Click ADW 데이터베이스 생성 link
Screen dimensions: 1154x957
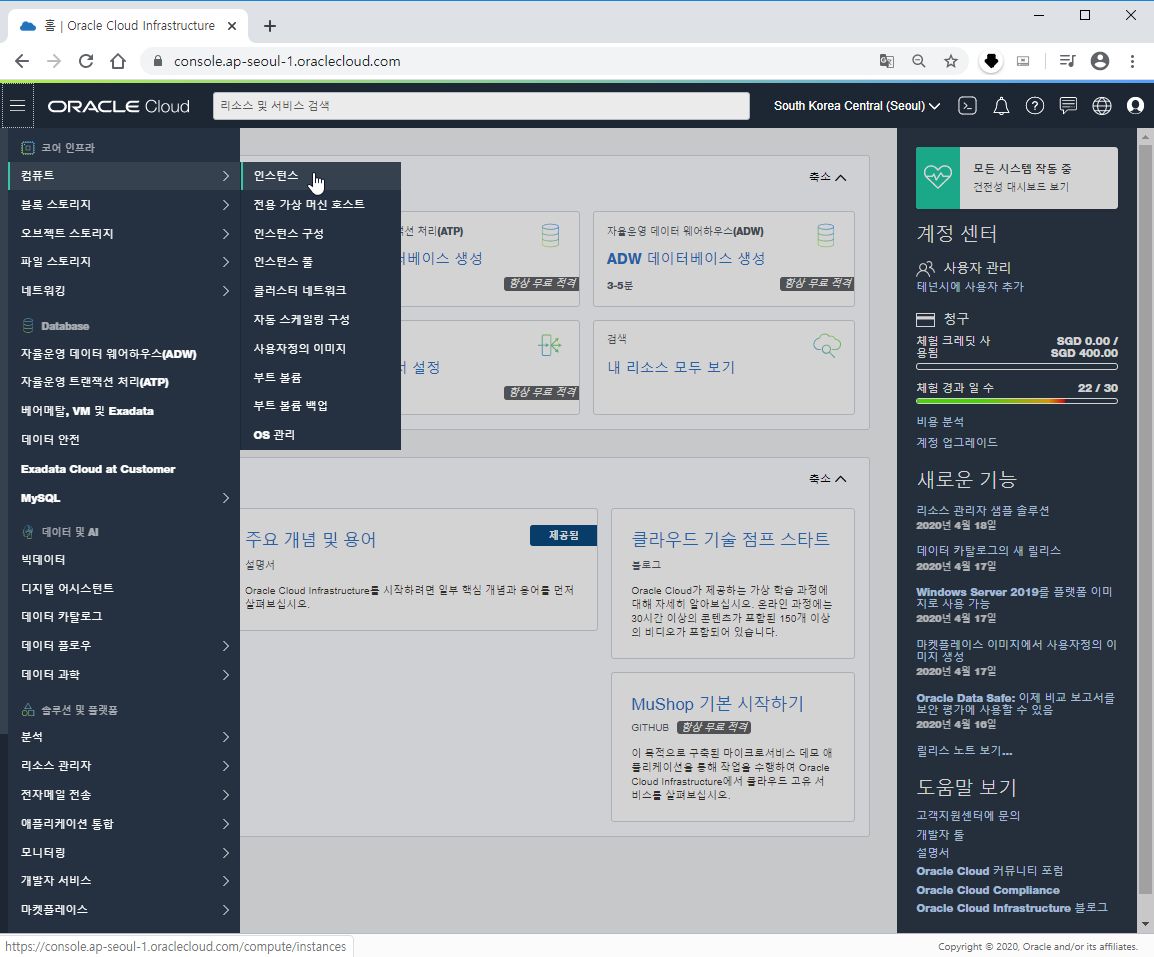click(686, 258)
